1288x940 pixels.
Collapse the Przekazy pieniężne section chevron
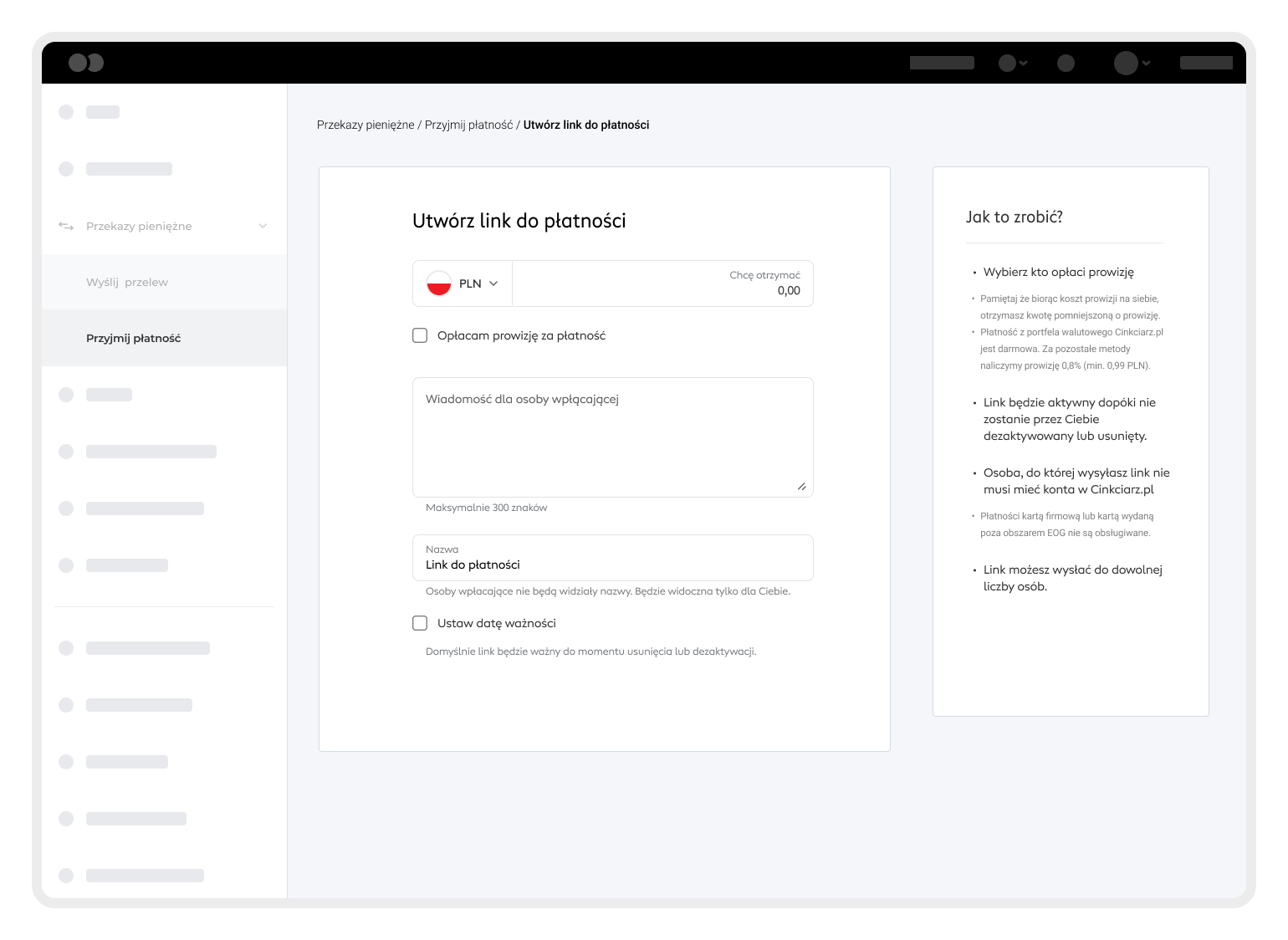point(263,226)
